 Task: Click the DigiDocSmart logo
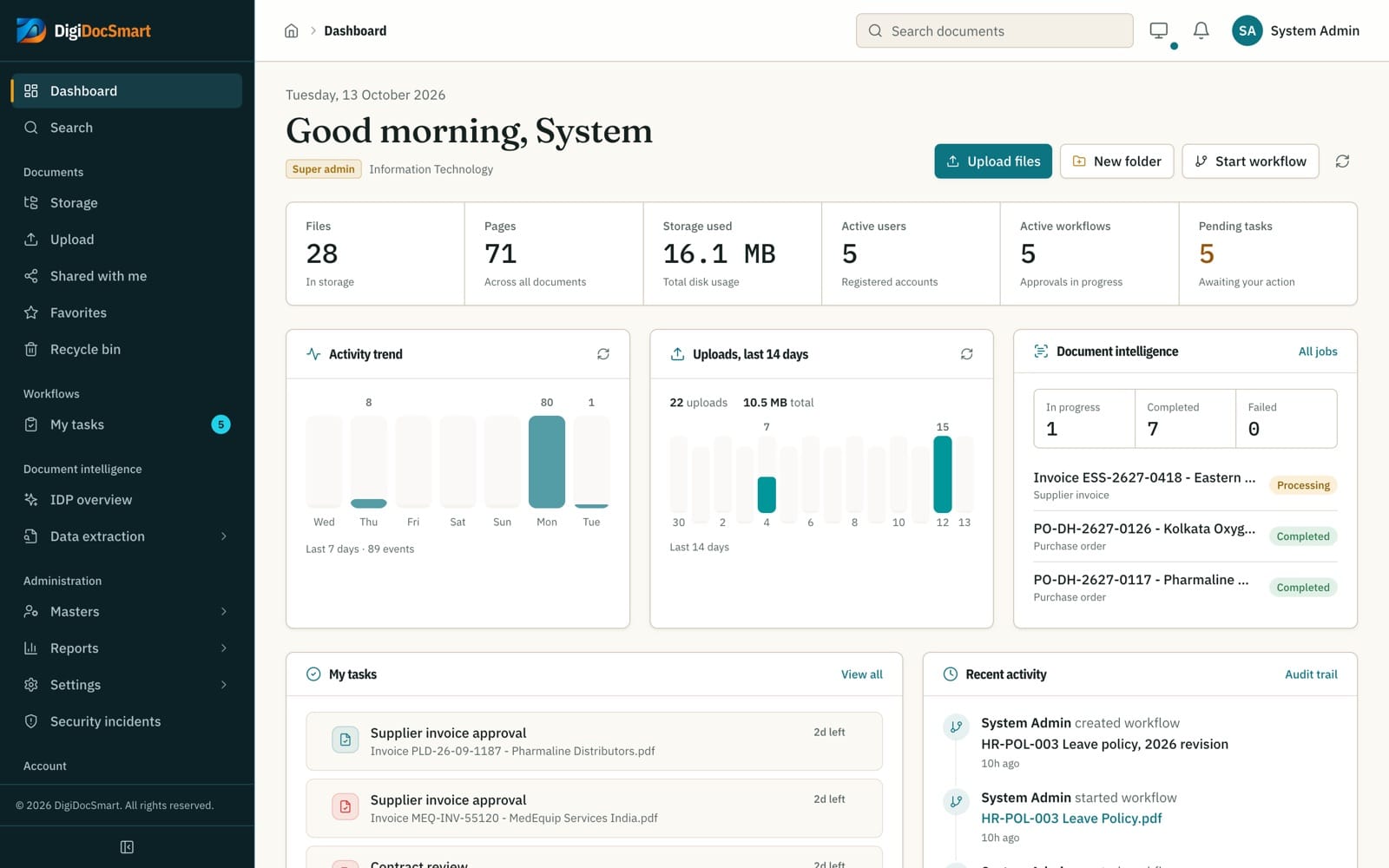coord(83,31)
